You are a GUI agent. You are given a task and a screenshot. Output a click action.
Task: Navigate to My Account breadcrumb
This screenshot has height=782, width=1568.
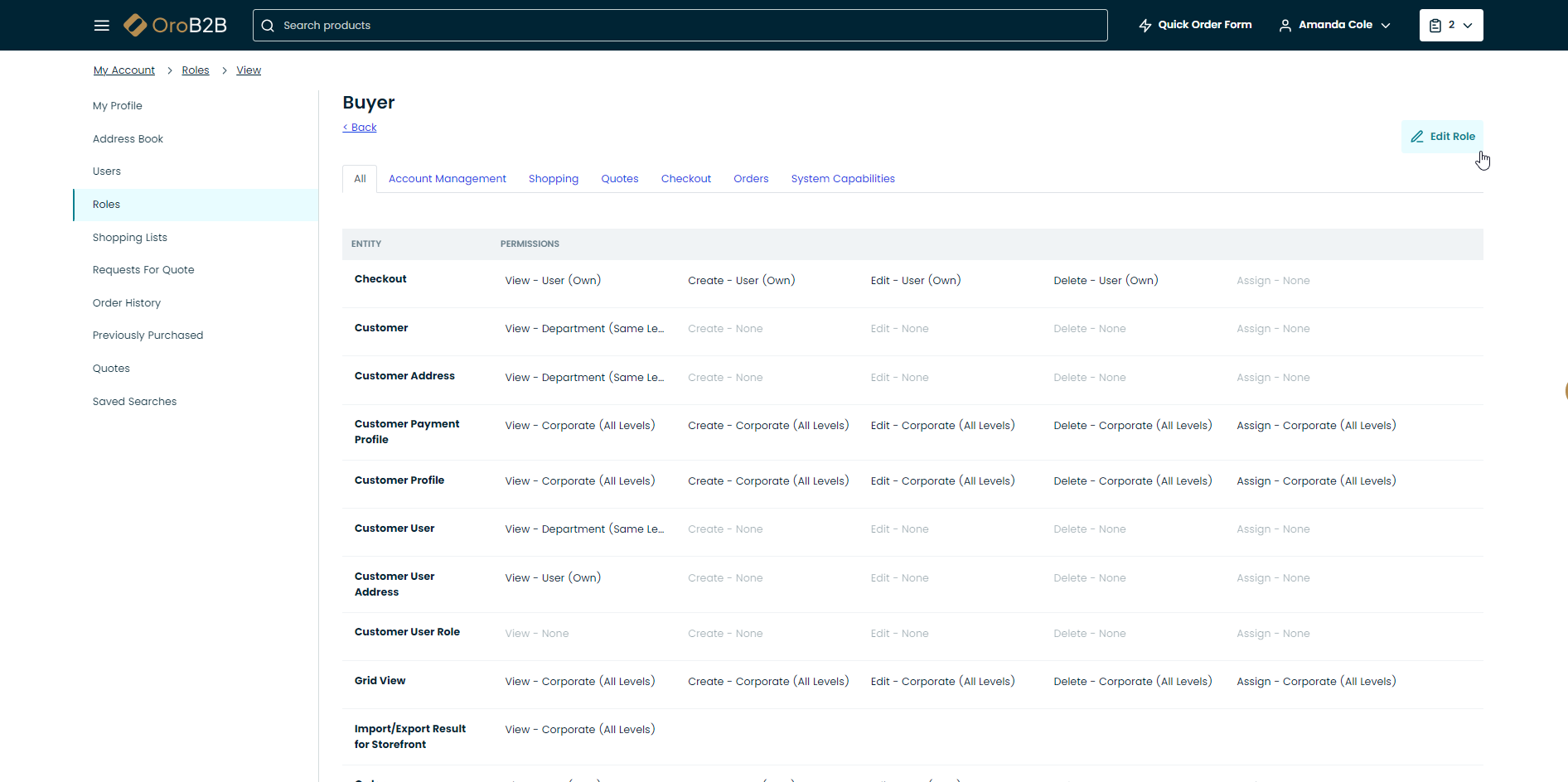pos(124,70)
